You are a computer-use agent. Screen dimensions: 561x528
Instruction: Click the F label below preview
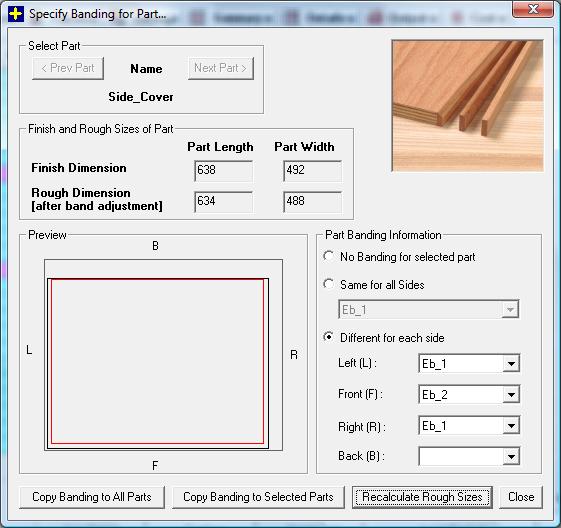pyautogui.click(x=155, y=465)
